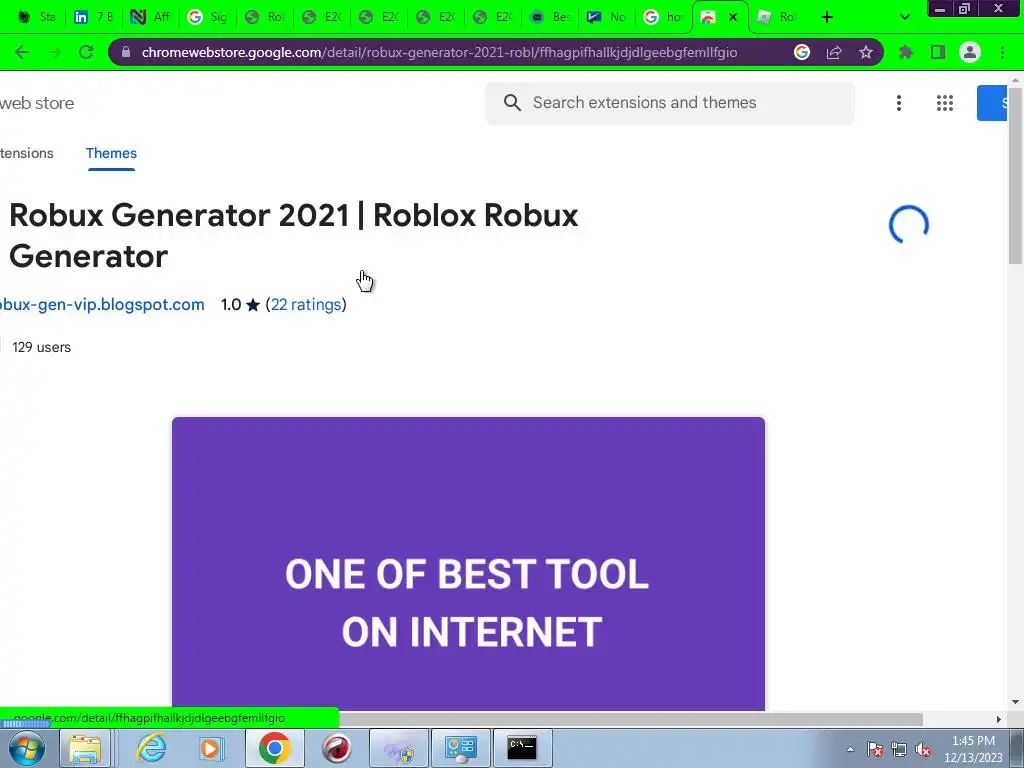Open the Chrome three-dot menu
The height and width of the screenshot is (768, 1024).
pyautogui.click(x=1002, y=52)
